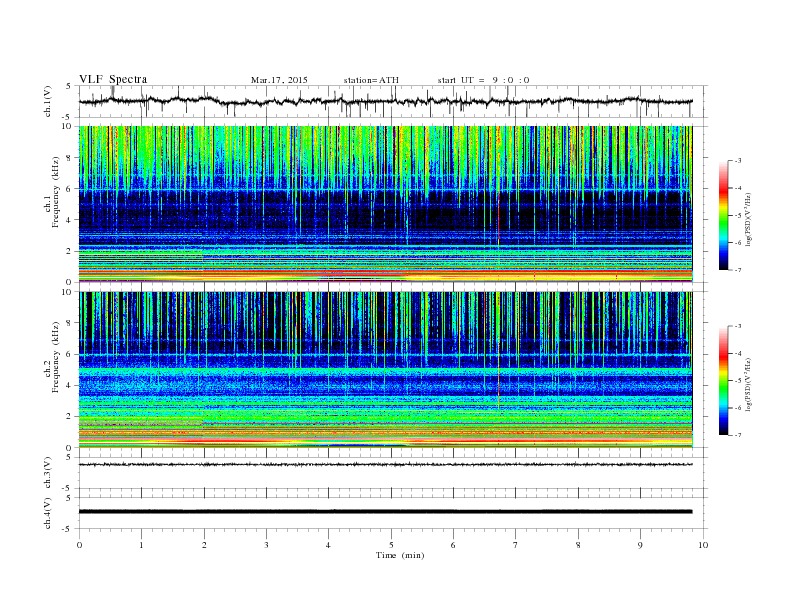Click the time axis tick label "8"

pos(578,545)
